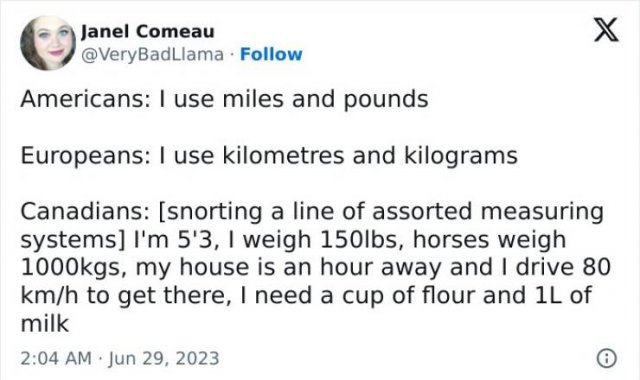Click the line starting with Europeans

coord(269,156)
